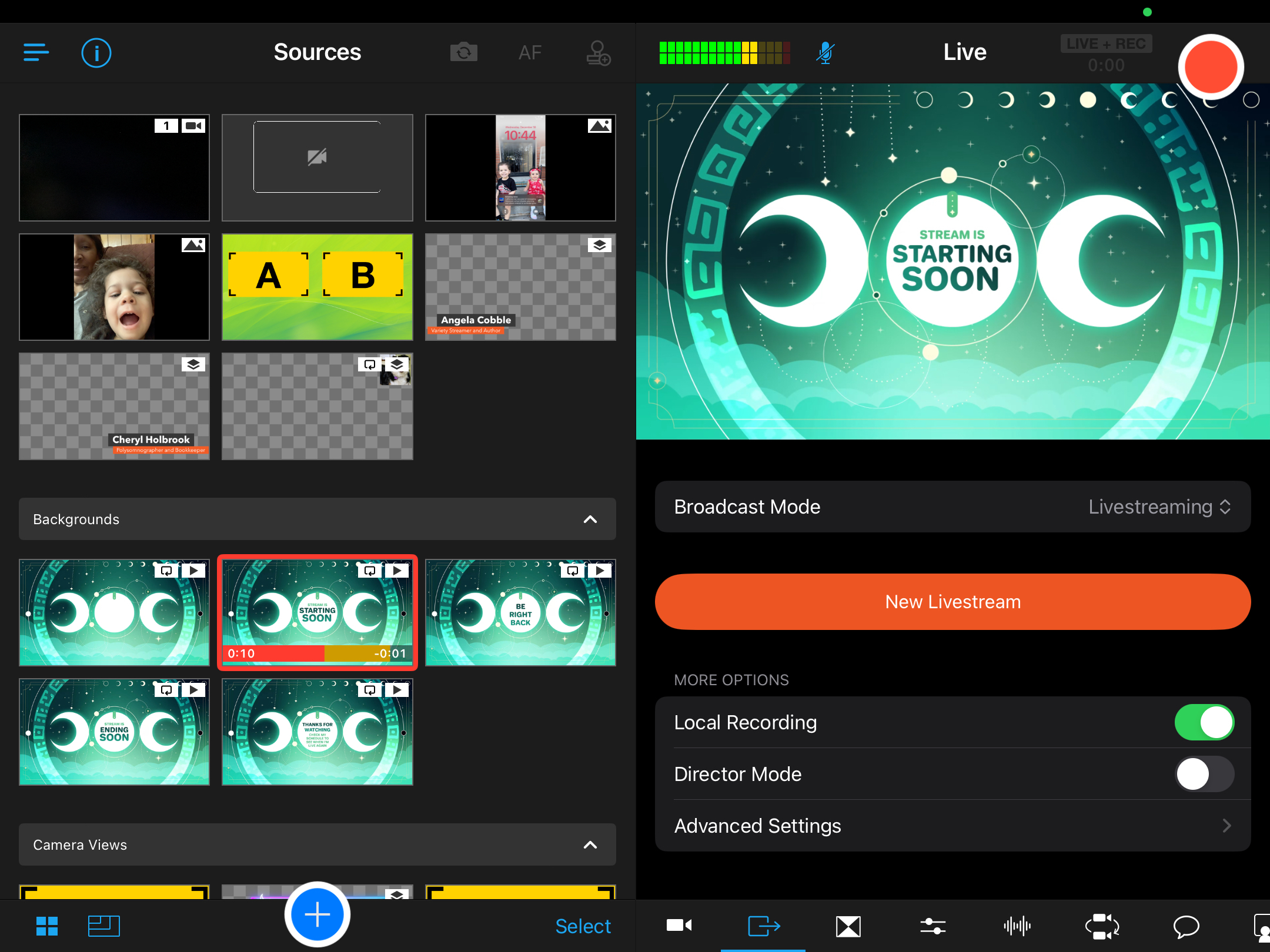Open the transitions tab icon
Screen dimensions: 1270x952
(848, 926)
